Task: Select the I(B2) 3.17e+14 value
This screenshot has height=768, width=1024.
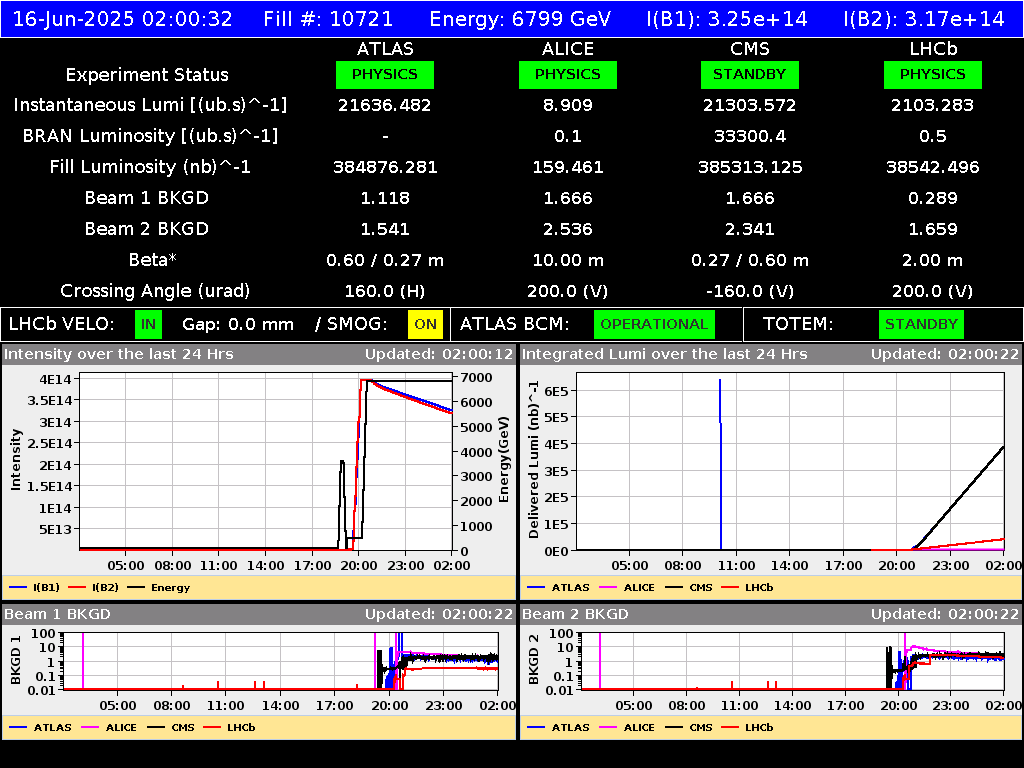Action: tap(924, 19)
